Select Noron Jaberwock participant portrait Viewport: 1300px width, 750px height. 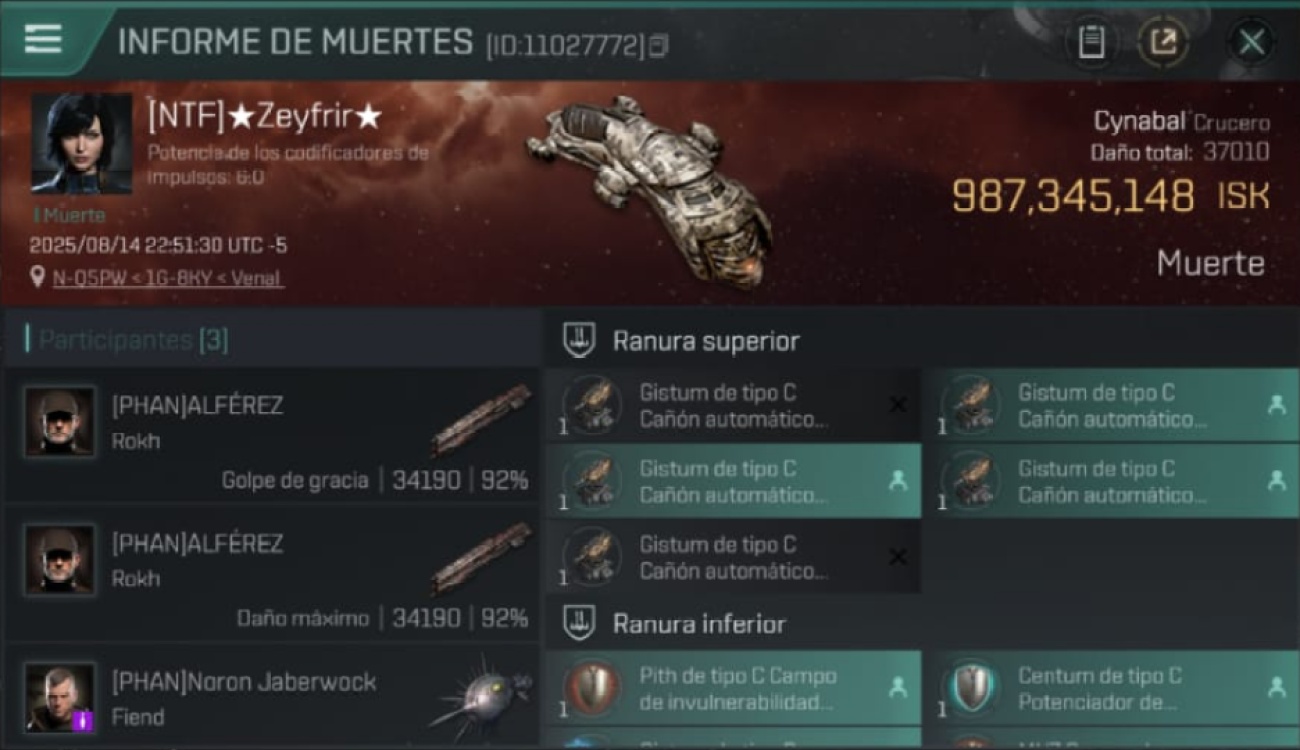coord(60,697)
